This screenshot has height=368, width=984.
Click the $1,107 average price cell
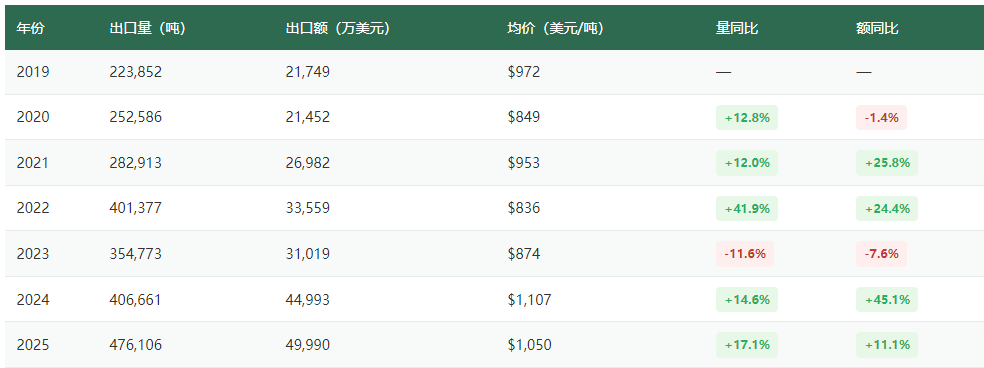[x=529, y=300]
